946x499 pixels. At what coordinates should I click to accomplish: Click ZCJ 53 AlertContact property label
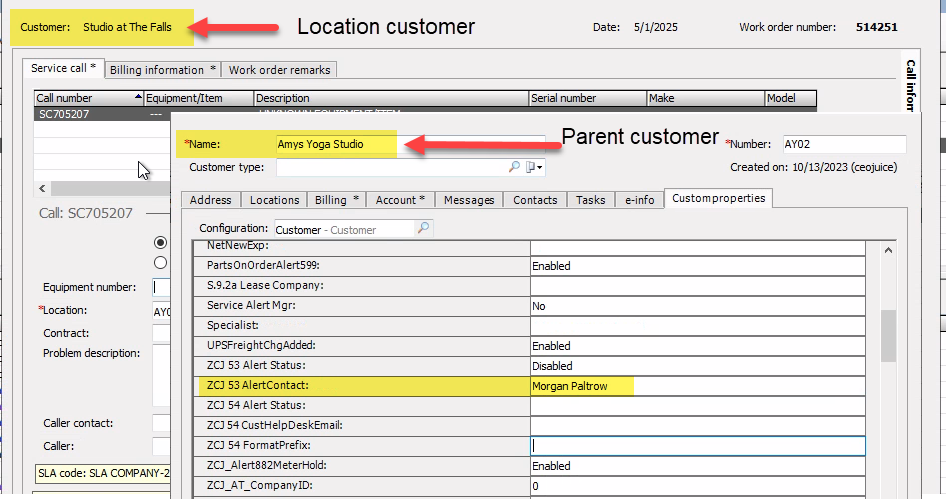[258, 386]
